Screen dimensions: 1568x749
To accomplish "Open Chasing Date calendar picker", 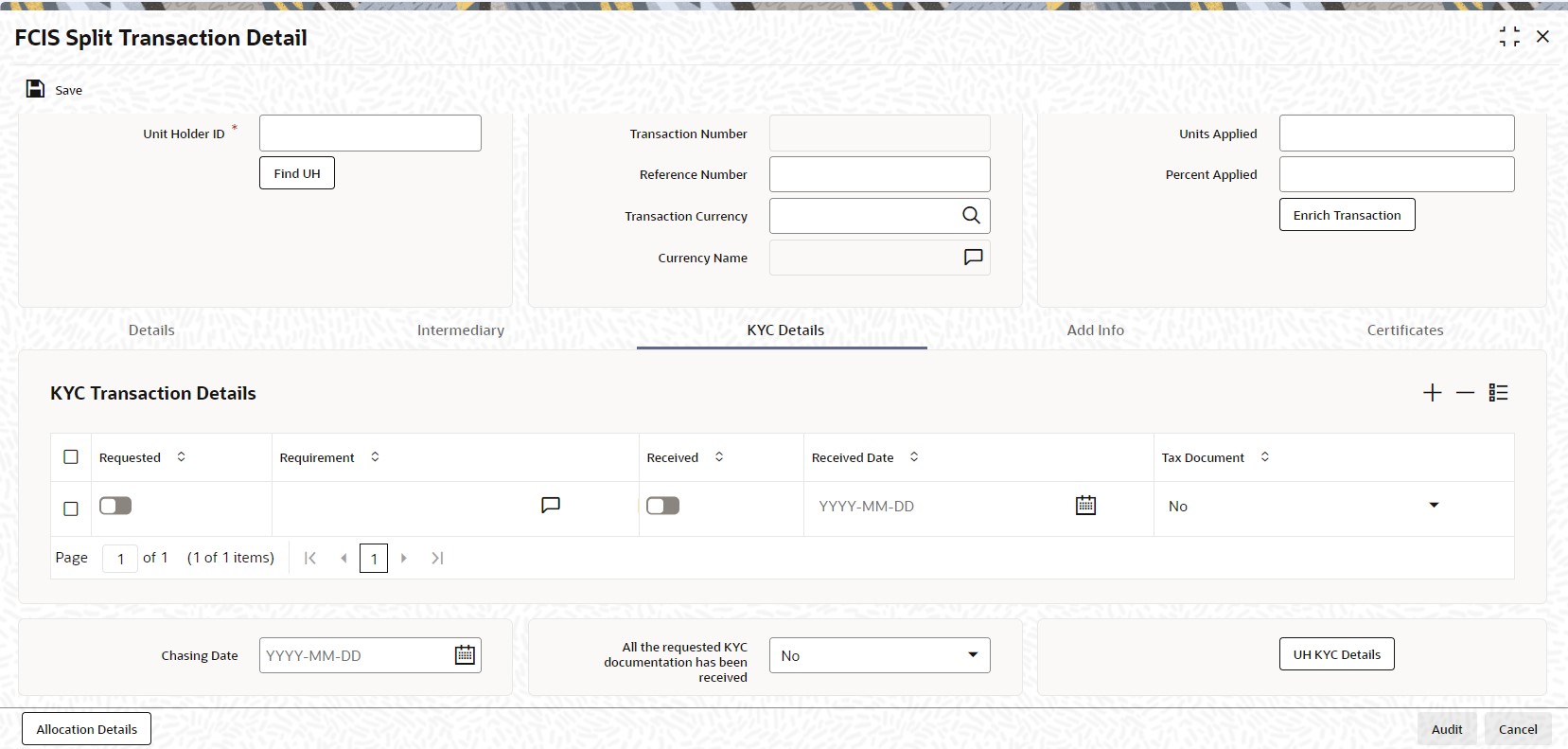I will [x=465, y=654].
